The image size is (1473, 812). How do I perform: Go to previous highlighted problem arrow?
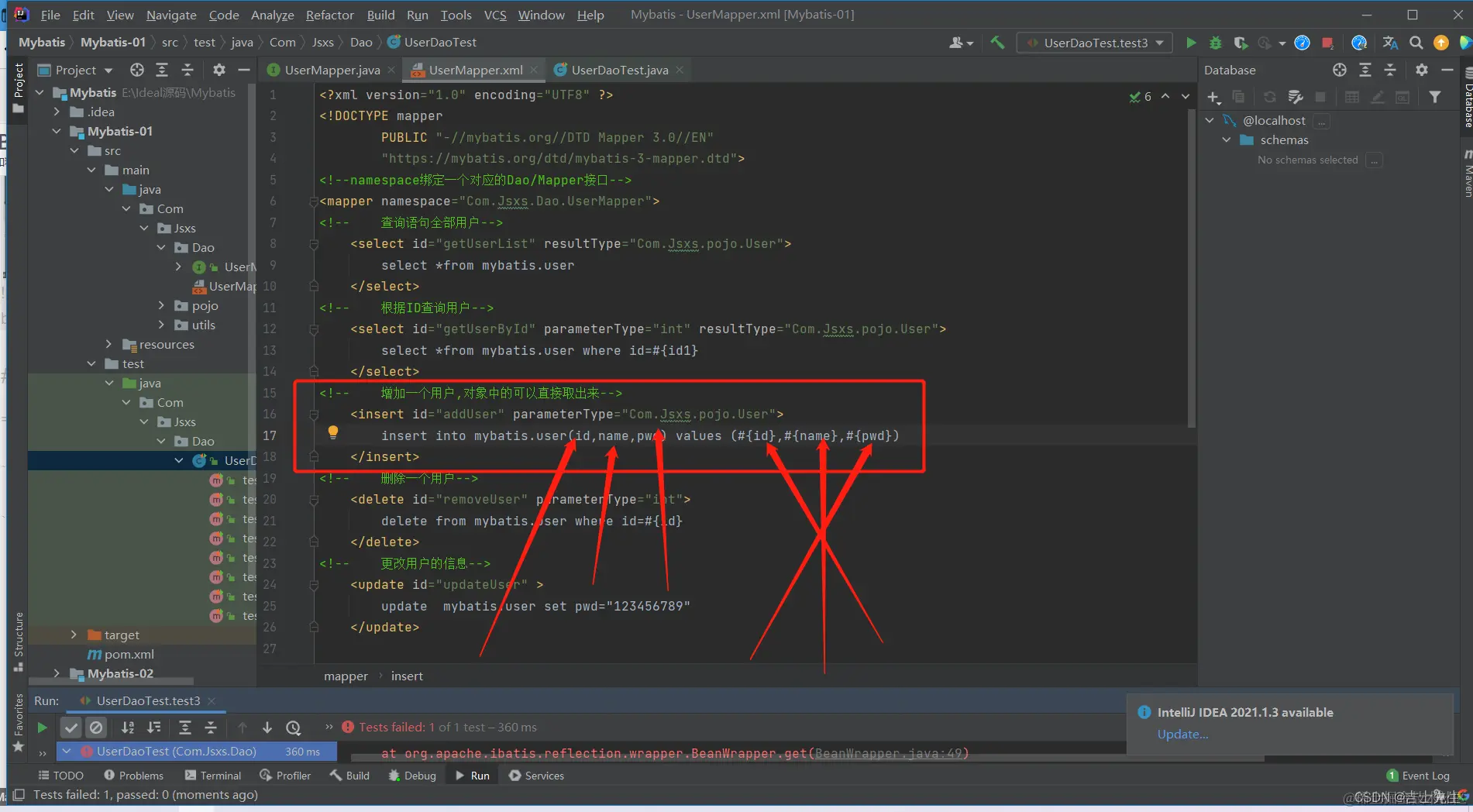point(1165,97)
